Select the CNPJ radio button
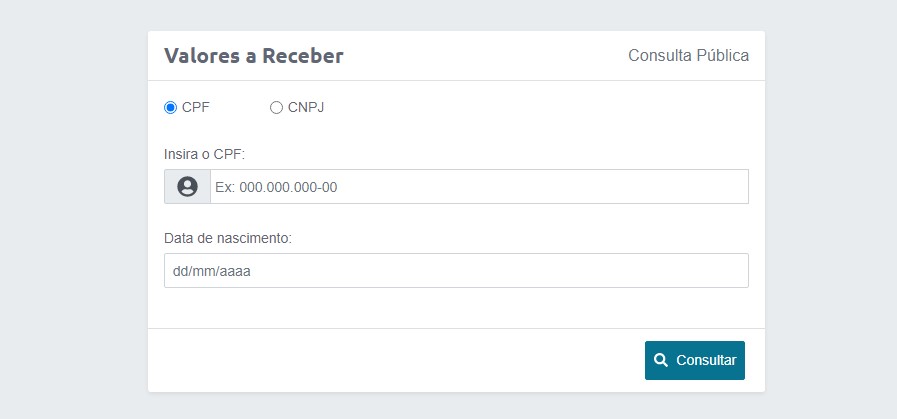The image size is (897, 419). coord(277,108)
